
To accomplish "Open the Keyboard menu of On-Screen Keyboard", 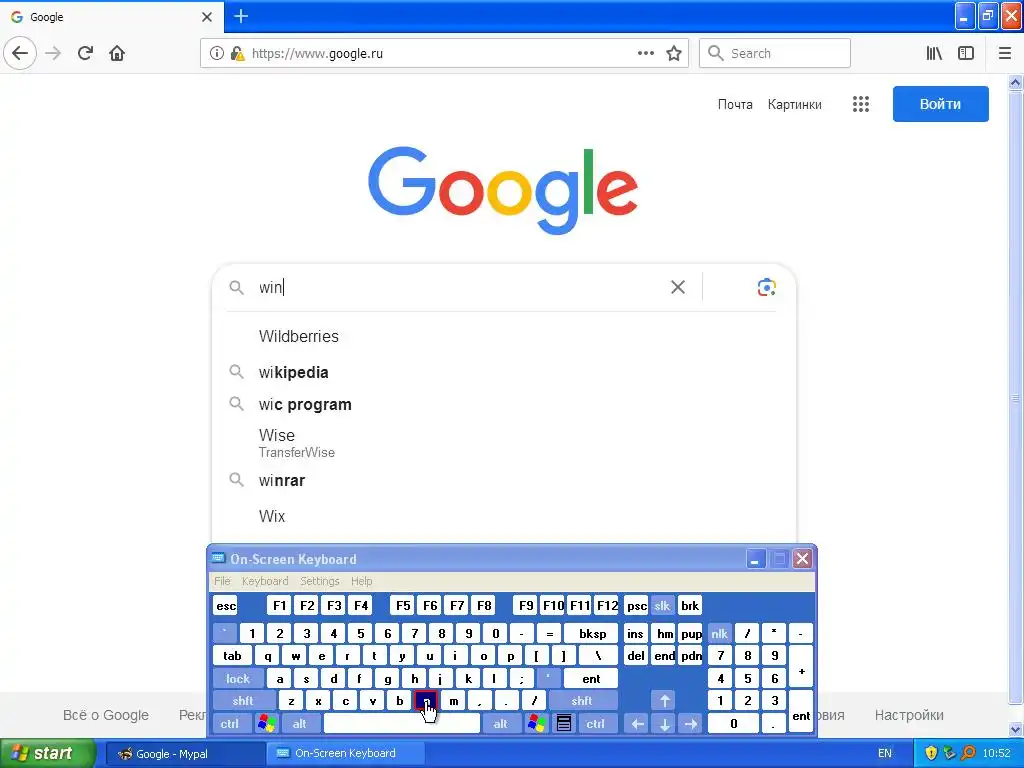I will point(264,581).
